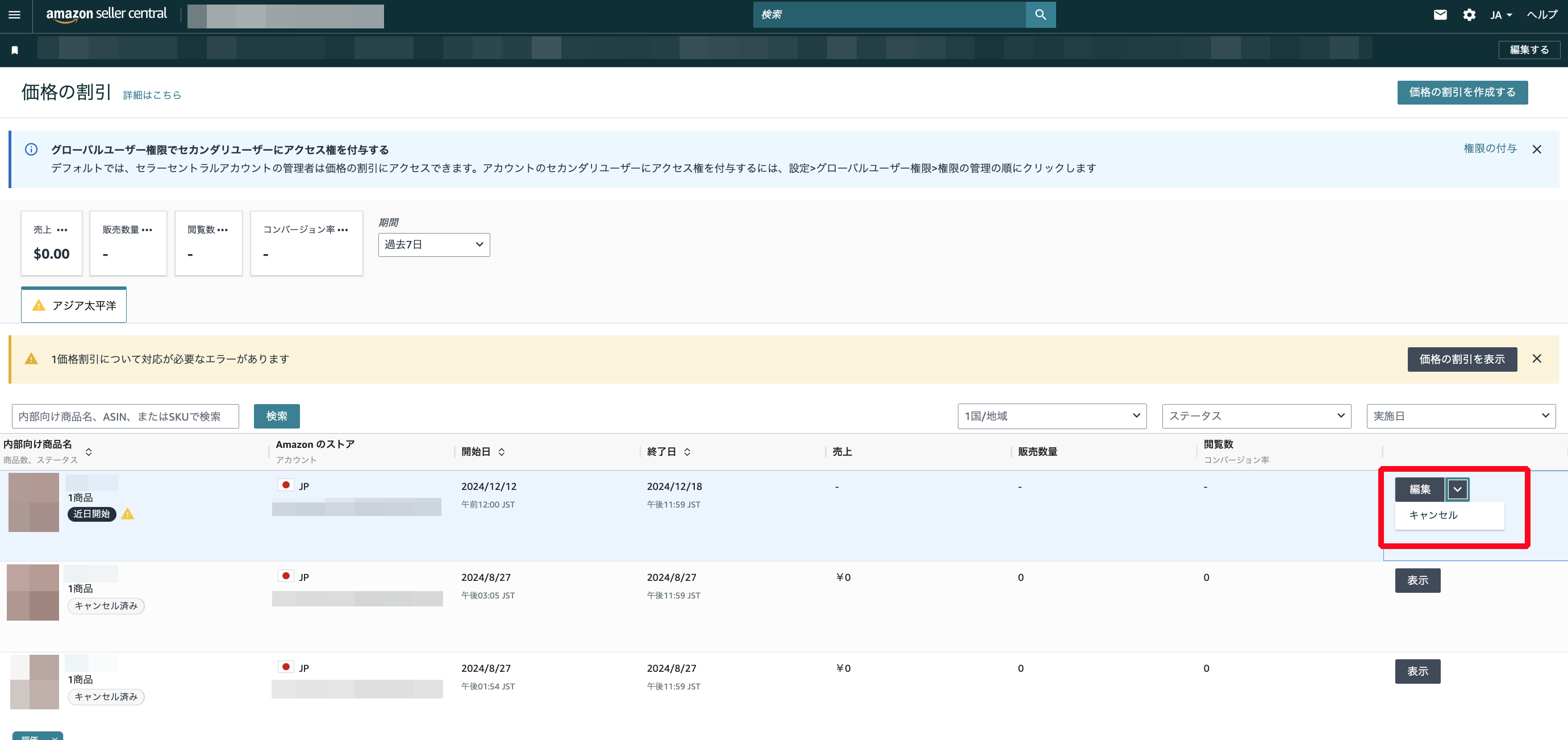
Task: Open the settings gear icon
Action: pyautogui.click(x=1469, y=15)
